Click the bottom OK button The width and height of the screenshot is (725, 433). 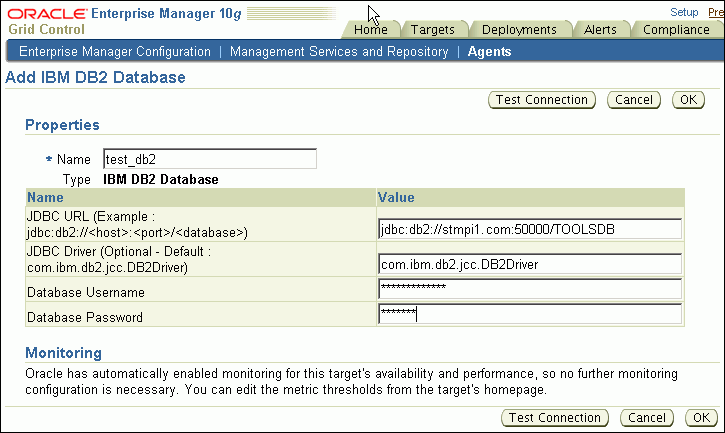[701, 418]
